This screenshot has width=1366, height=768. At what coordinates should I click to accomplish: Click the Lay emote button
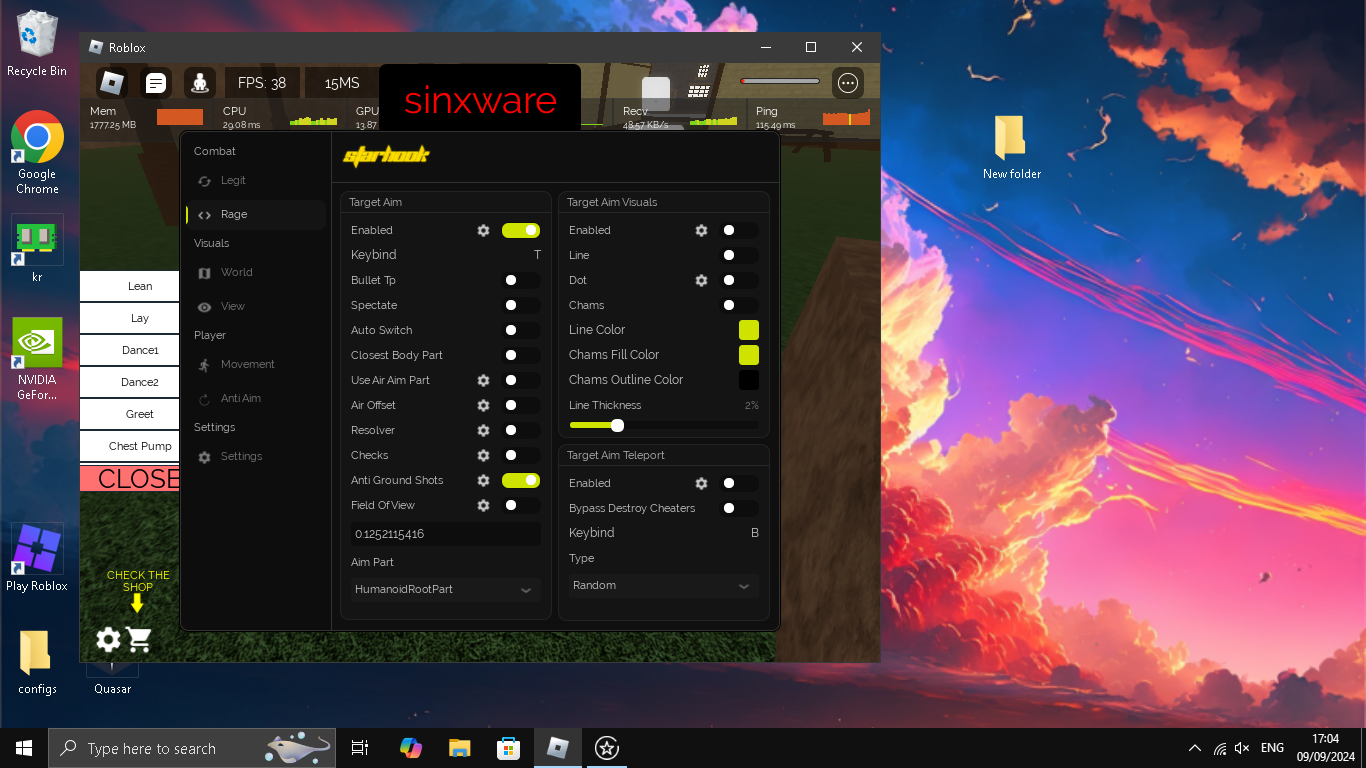point(130,318)
